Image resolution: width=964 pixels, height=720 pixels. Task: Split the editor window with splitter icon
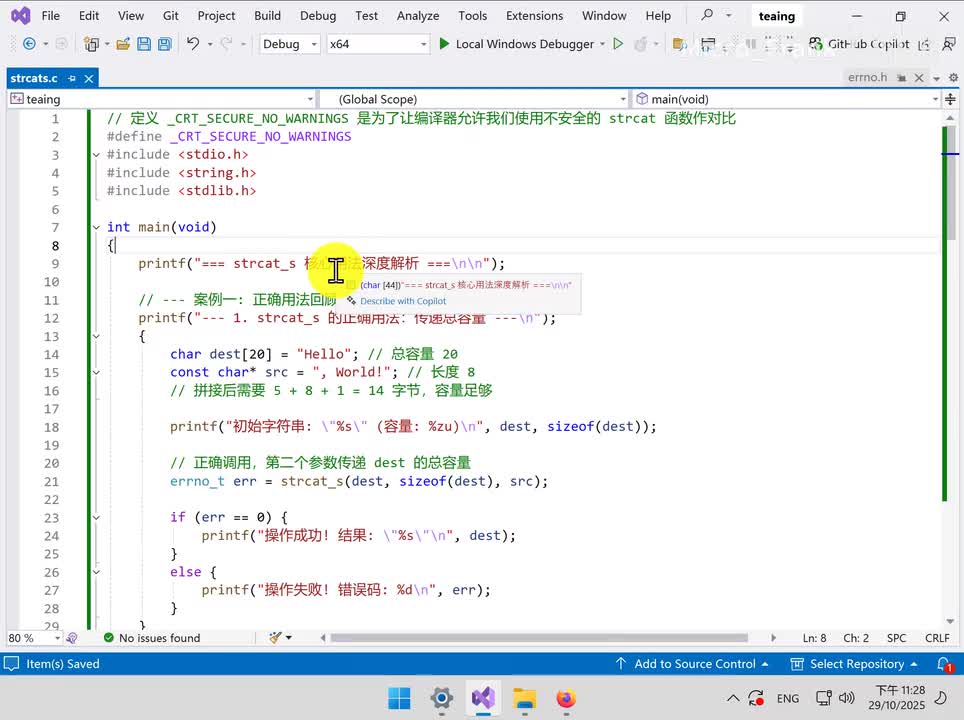950,99
